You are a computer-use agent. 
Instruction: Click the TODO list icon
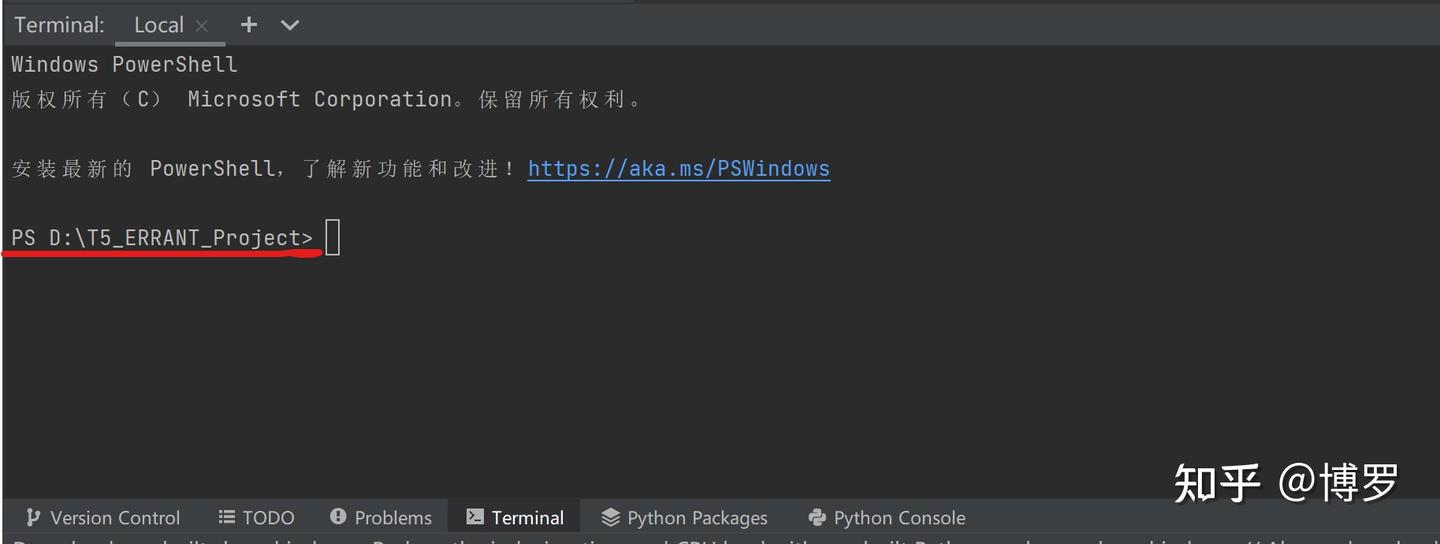pos(227,517)
